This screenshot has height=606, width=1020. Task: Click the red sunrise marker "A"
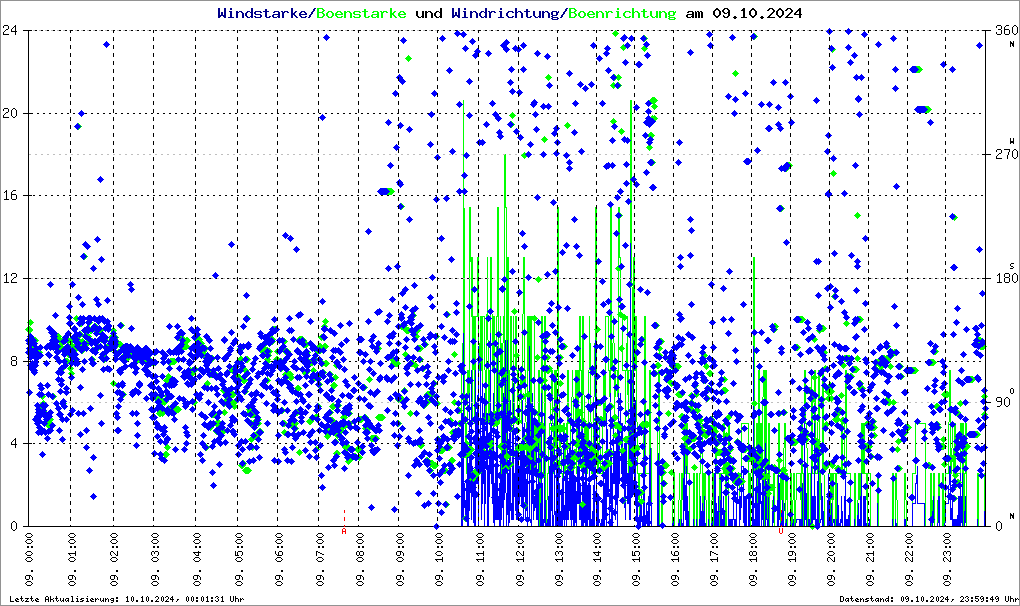(x=344, y=531)
